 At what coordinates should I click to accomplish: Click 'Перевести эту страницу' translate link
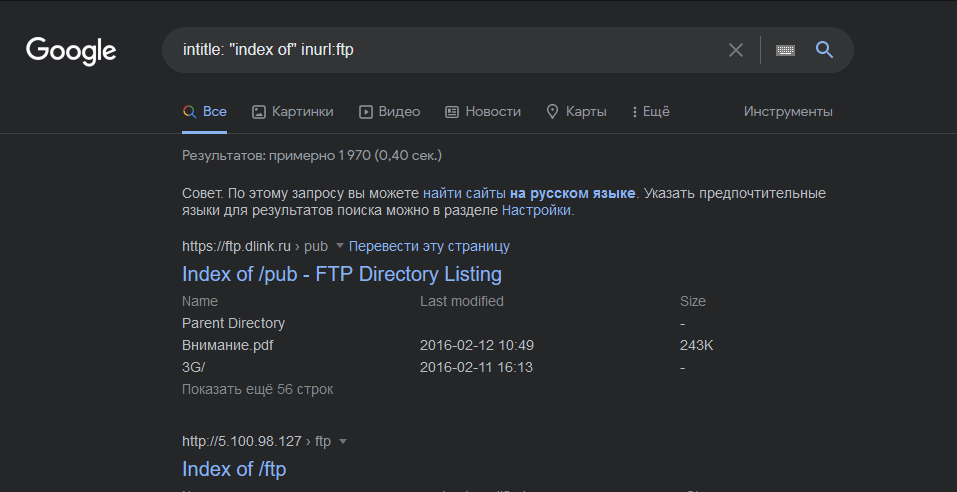pyautogui.click(x=429, y=246)
